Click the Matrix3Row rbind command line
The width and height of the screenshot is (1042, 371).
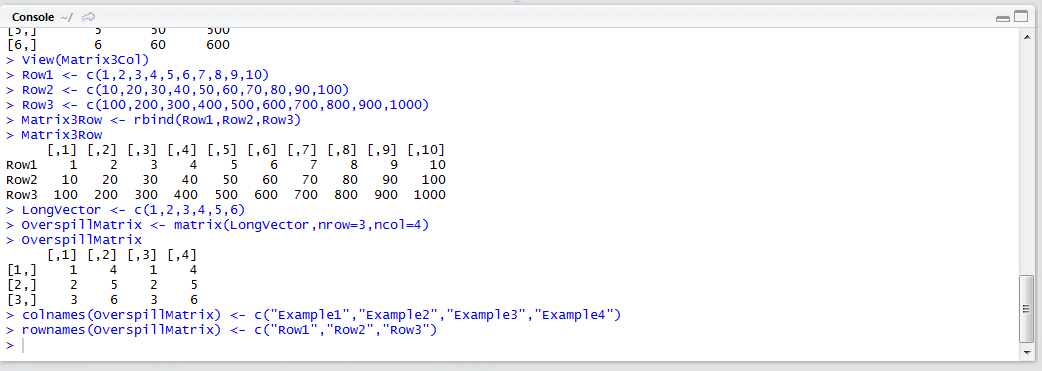[154, 120]
